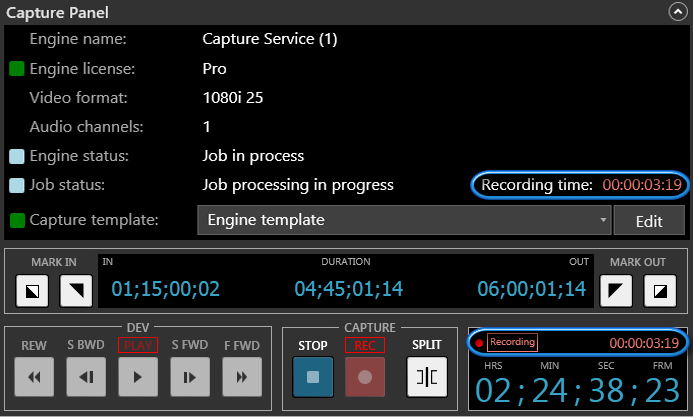693x417 pixels.
Task: Click the REC record button
Action: point(365,377)
